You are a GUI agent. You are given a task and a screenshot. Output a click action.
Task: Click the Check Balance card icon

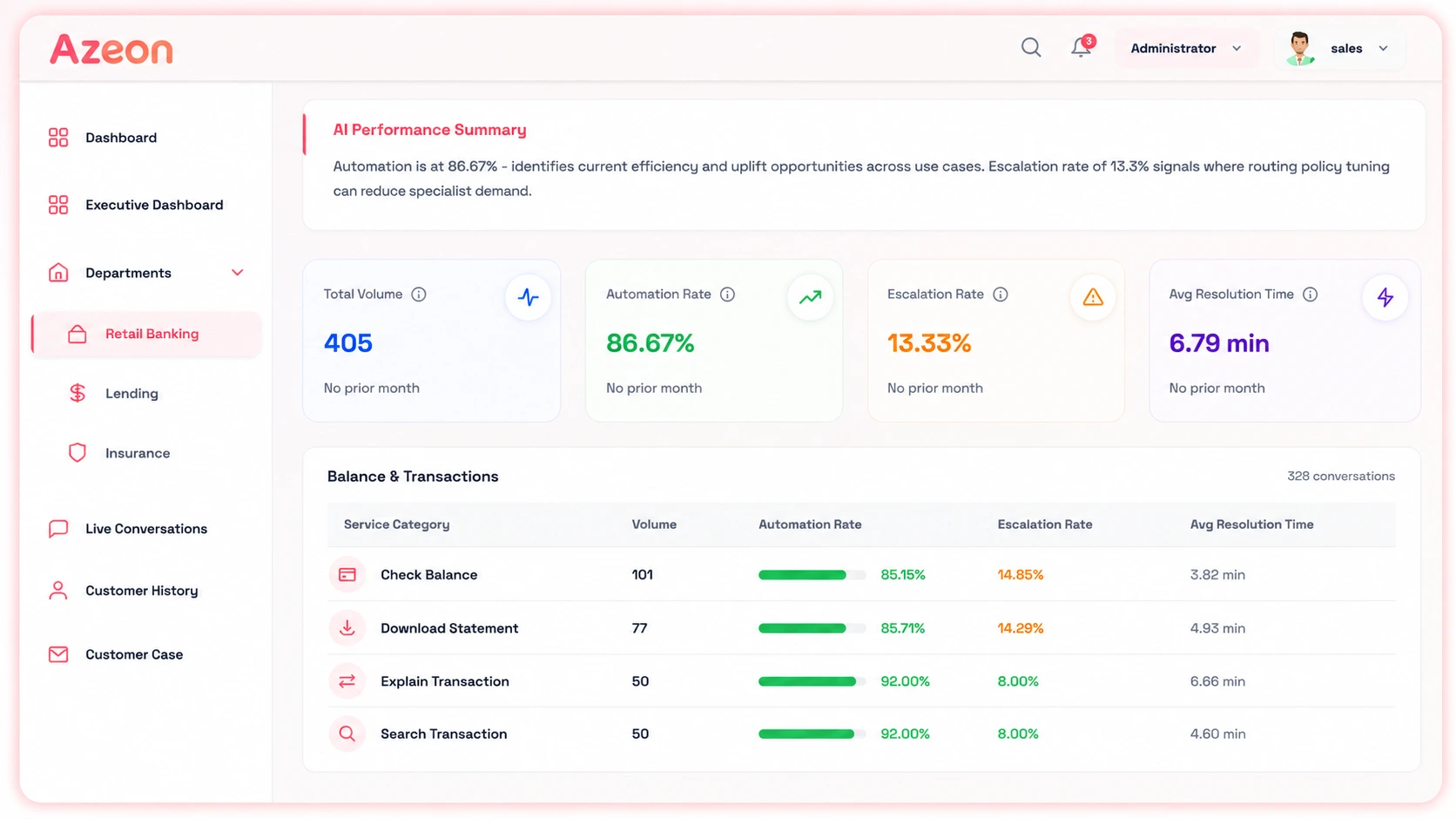[347, 575]
